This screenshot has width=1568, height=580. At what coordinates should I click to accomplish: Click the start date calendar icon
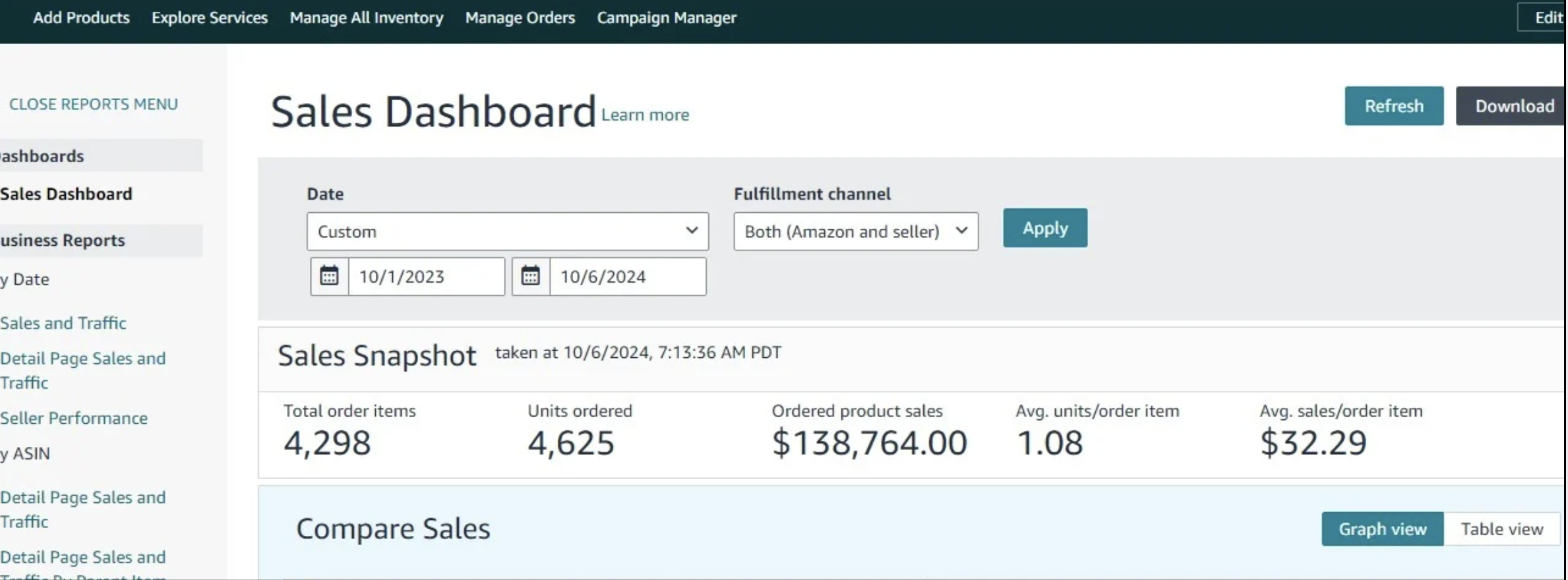(329, 276)
